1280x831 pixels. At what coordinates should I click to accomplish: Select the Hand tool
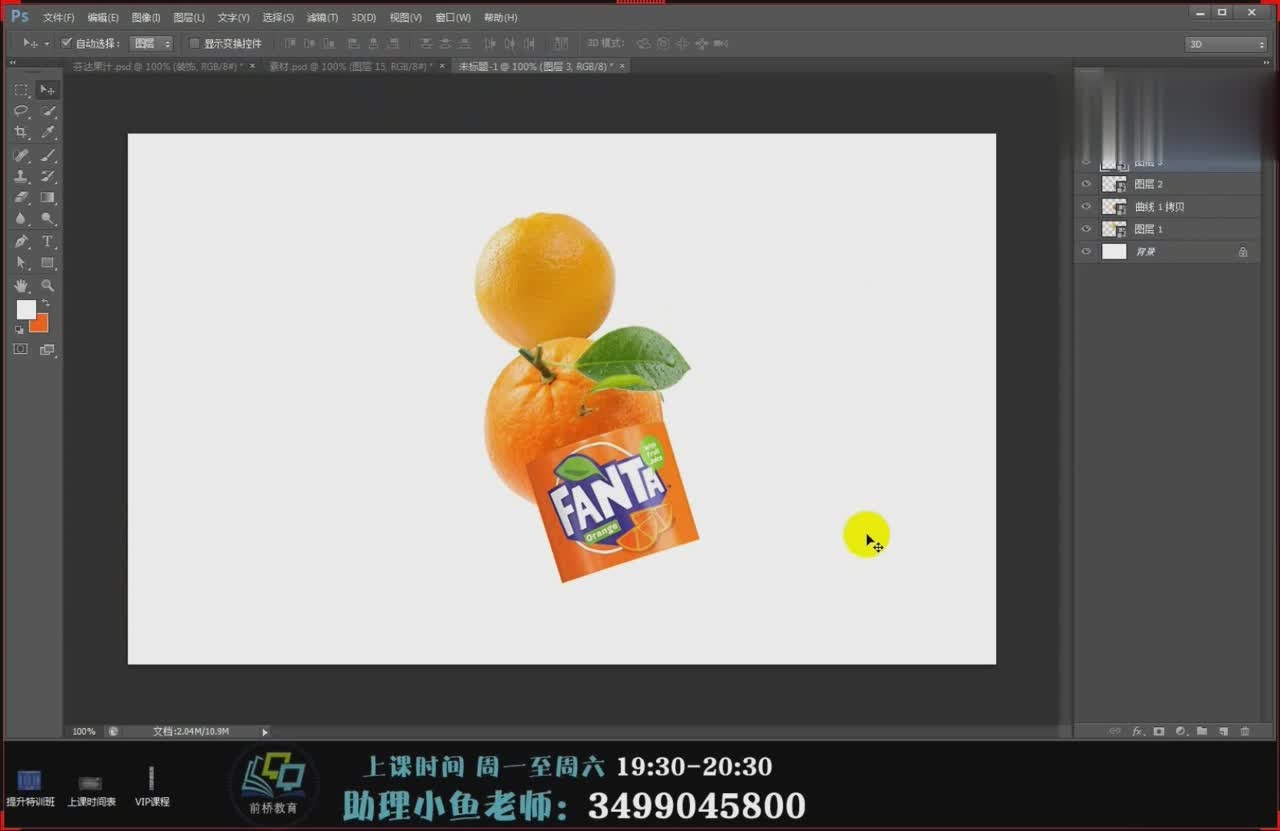21,285
